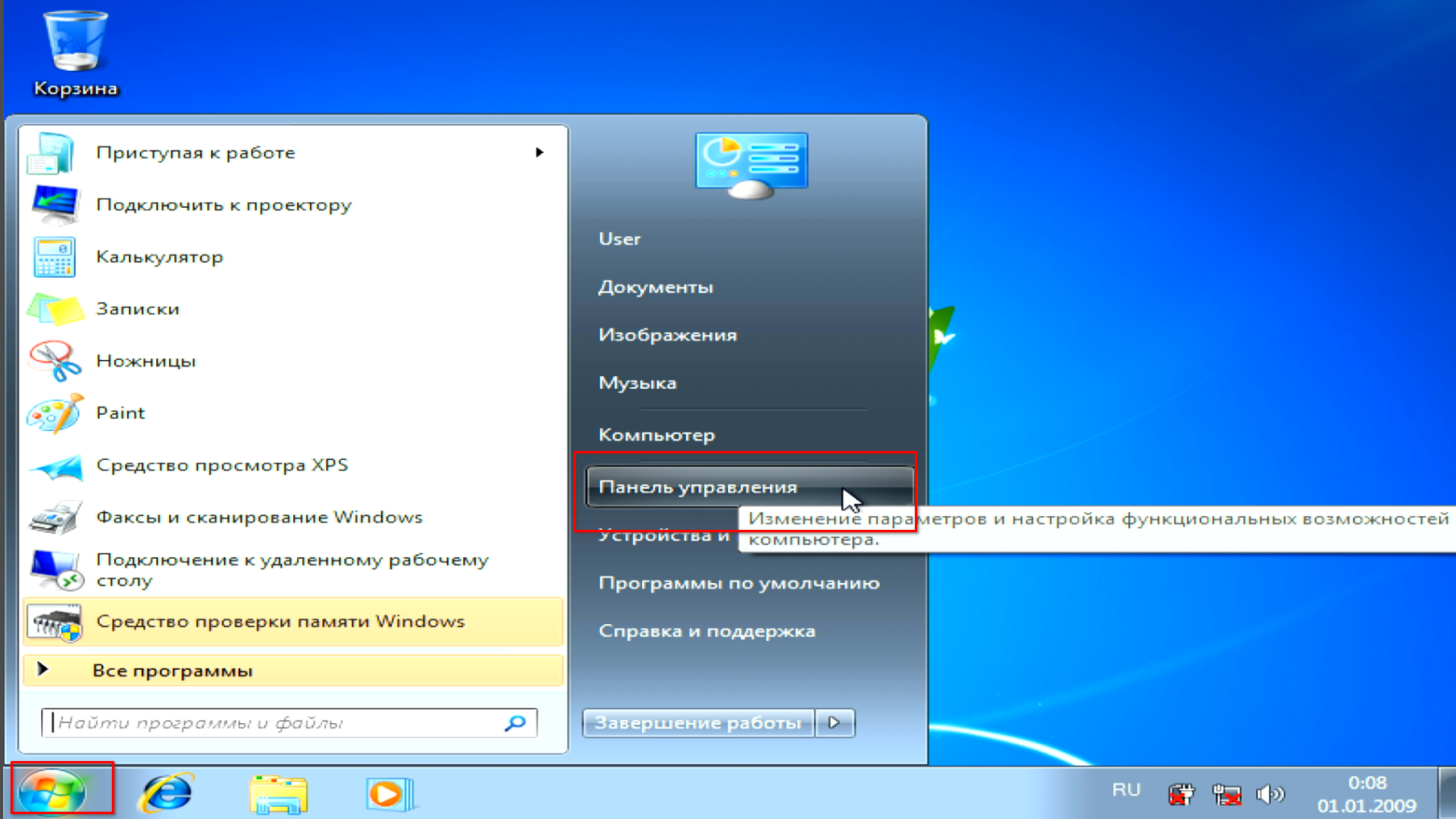This screenshot has height=819, width=1456.
Task: Open the Calculator app icon
Action: (55, 258)
